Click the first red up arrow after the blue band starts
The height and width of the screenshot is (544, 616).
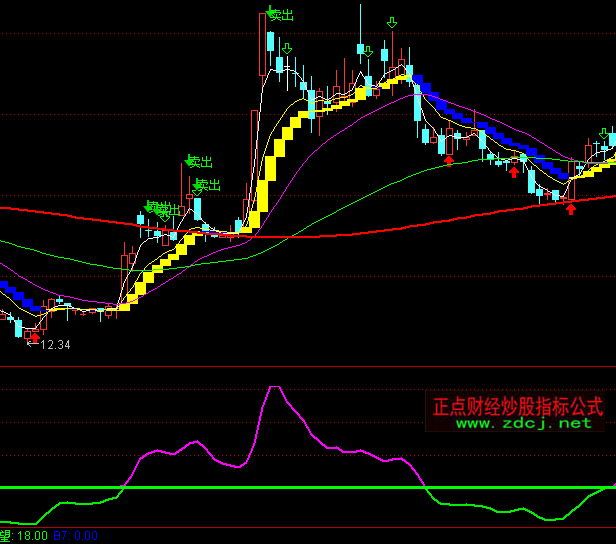point(448,159)
